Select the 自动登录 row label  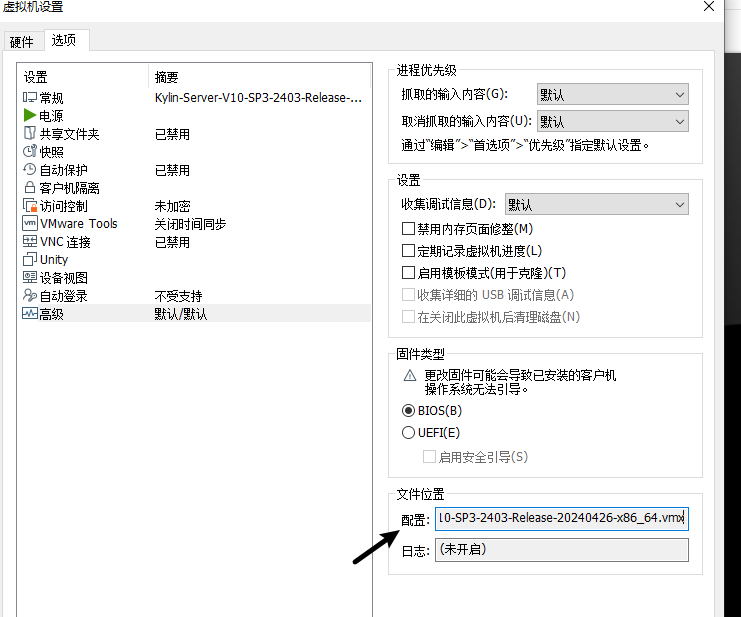64,296
